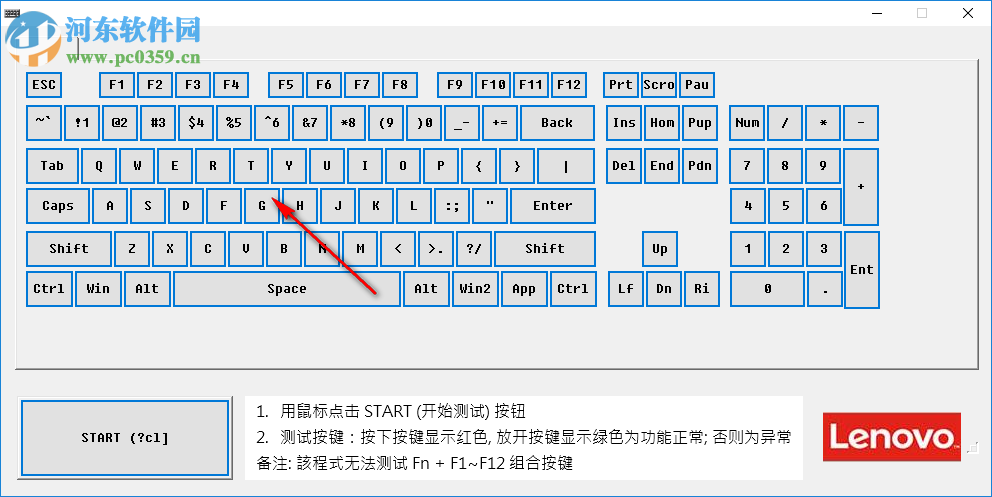992x497 pixels.
Task: Open the keyboard icon window menu
Action: 12,13
